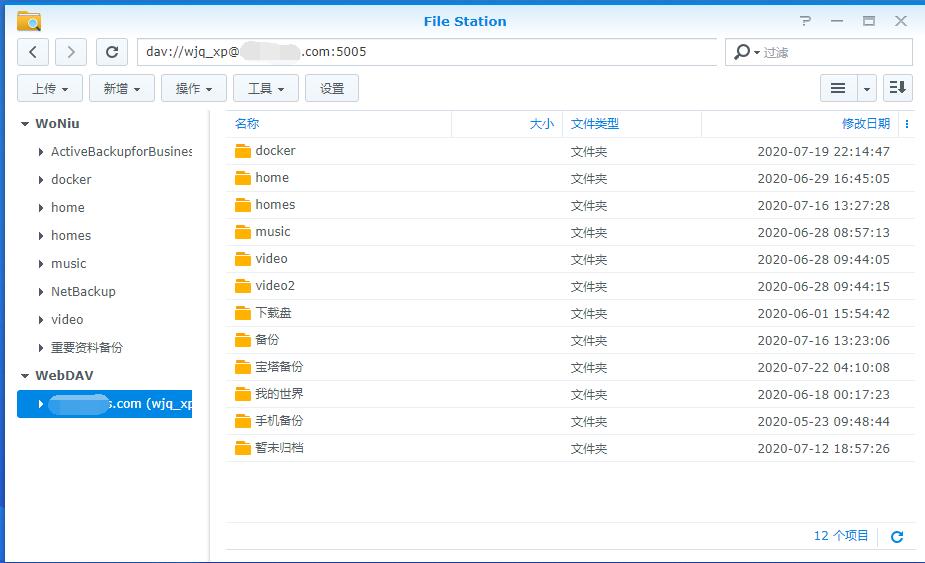Expand the 新增 create dropdown

[122, 88]
